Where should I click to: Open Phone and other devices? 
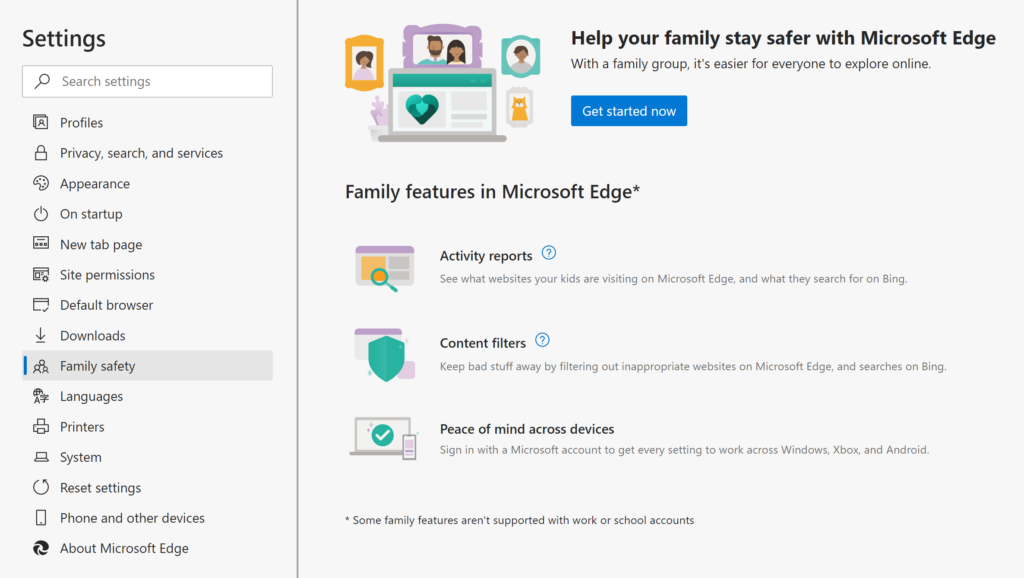[x=148, y=518]
